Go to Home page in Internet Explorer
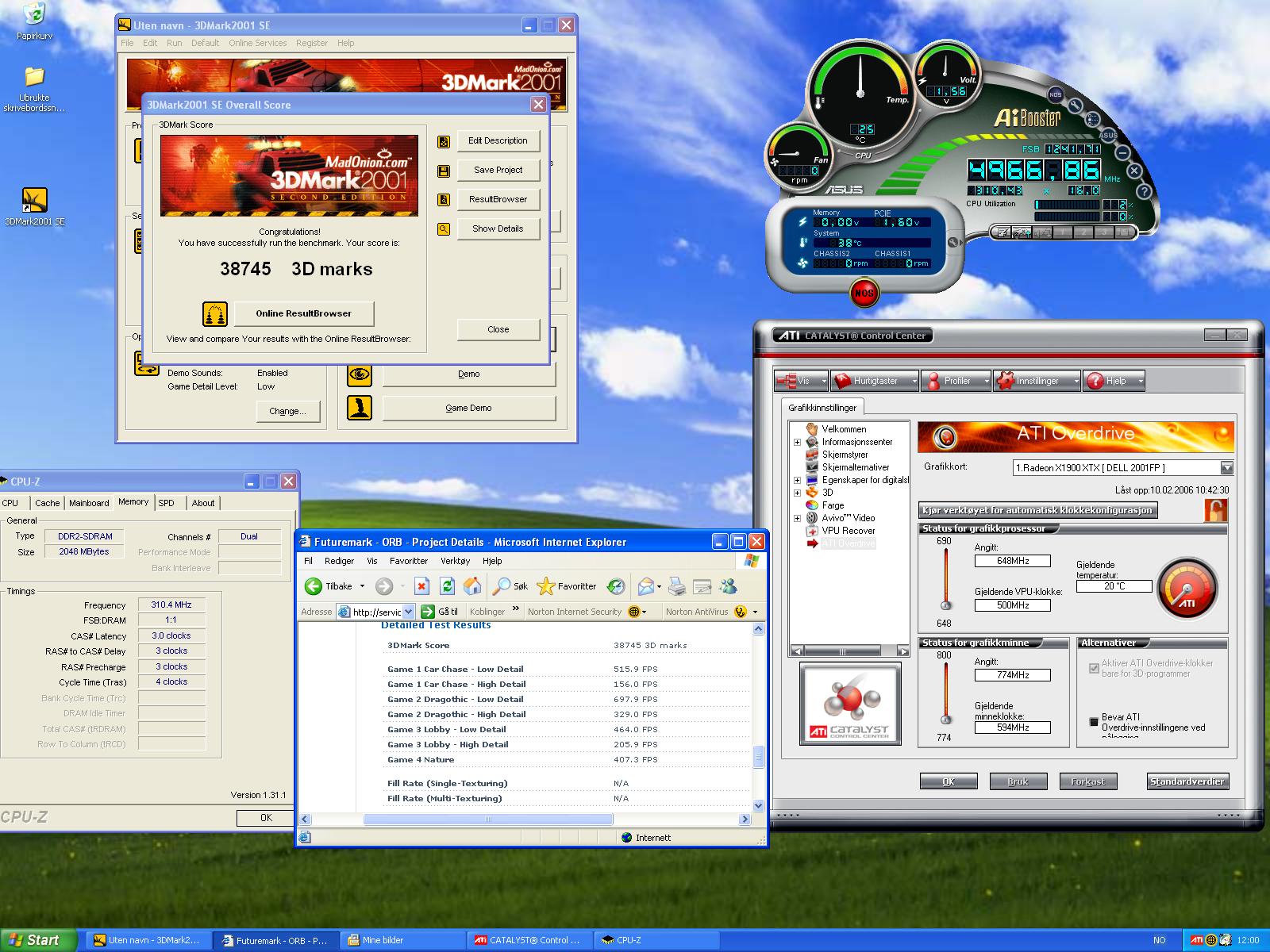1270x952 pixels. (x=472, y=587)
